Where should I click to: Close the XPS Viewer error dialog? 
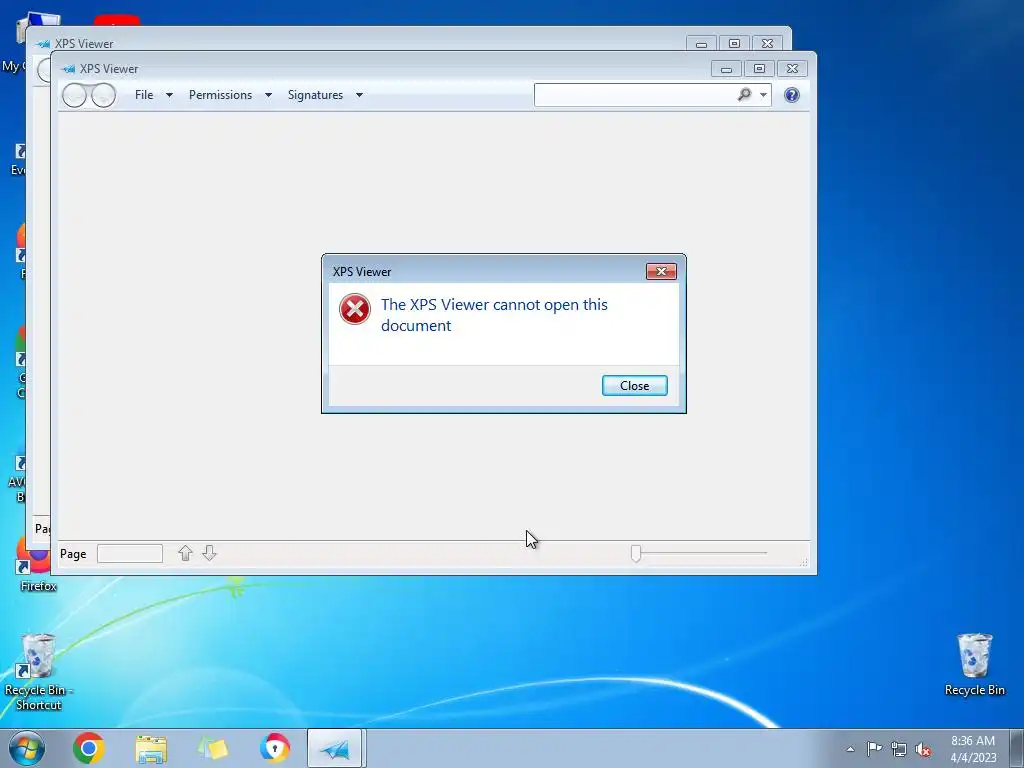634,385
